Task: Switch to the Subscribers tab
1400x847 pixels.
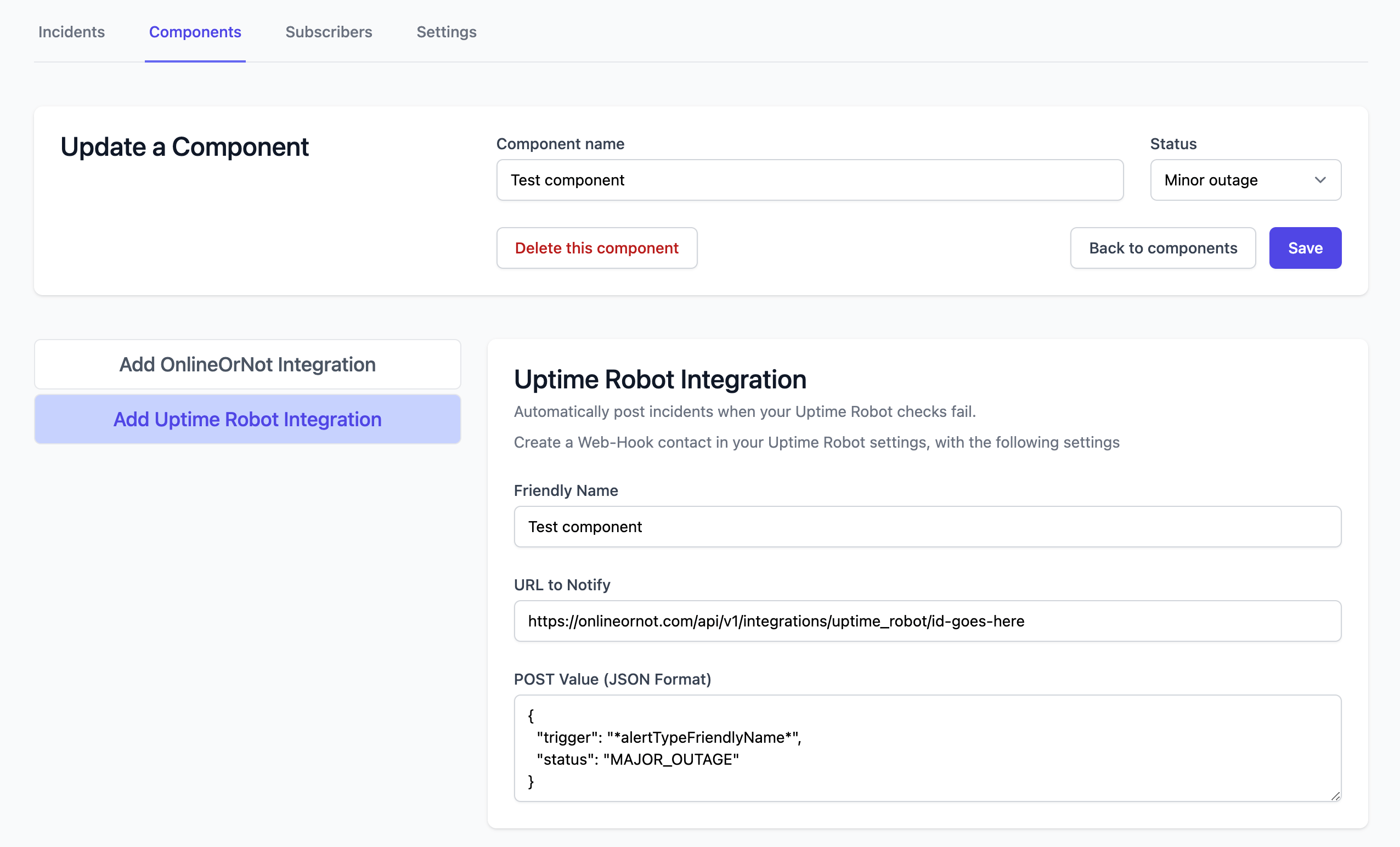Action: [x=329, y=32]
